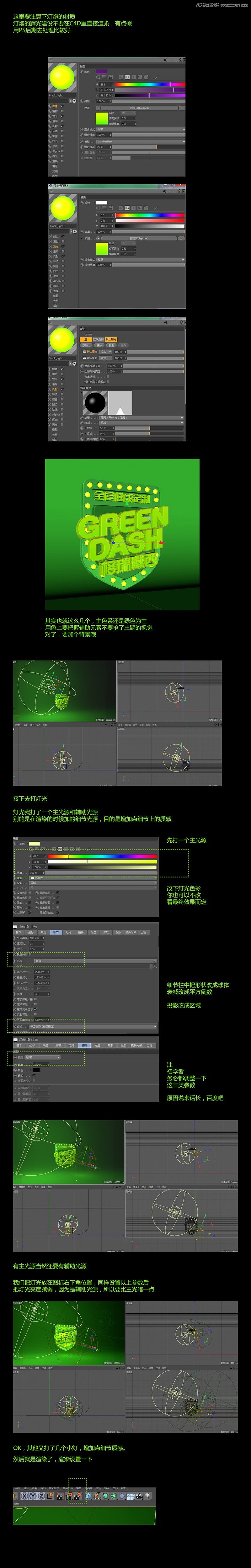Click the 菲涅耳(Fresnel) button in luminance panel

pos(140,238)
